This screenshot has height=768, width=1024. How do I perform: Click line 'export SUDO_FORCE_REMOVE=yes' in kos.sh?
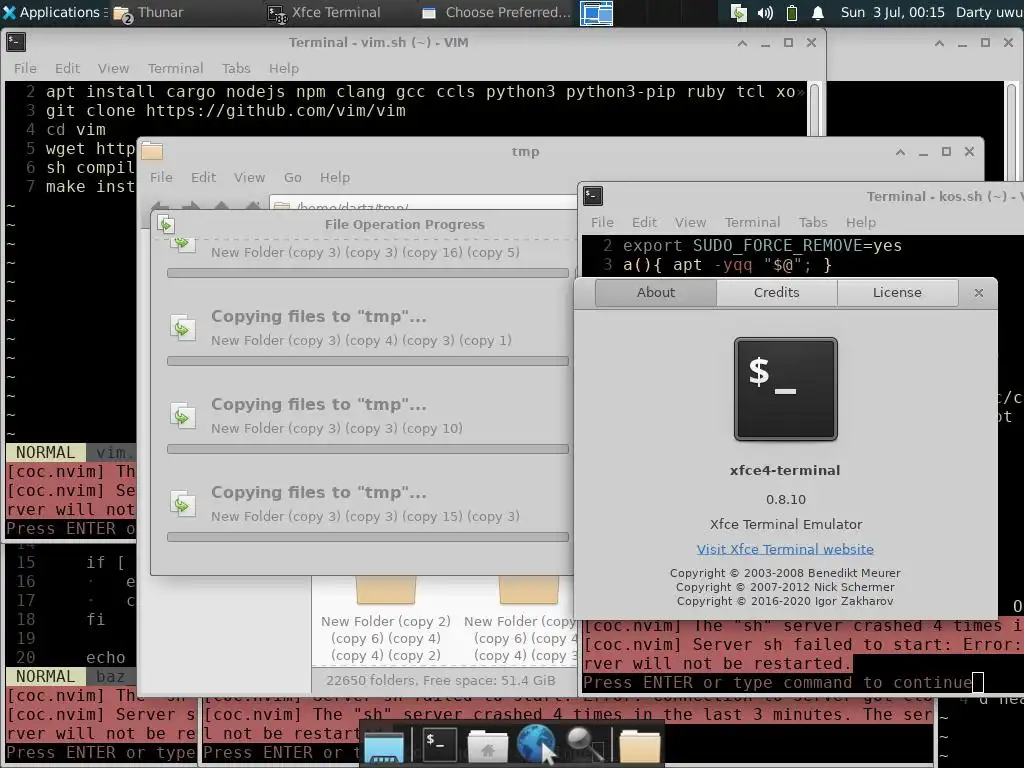pyautogui.click(x=762, y=246)
